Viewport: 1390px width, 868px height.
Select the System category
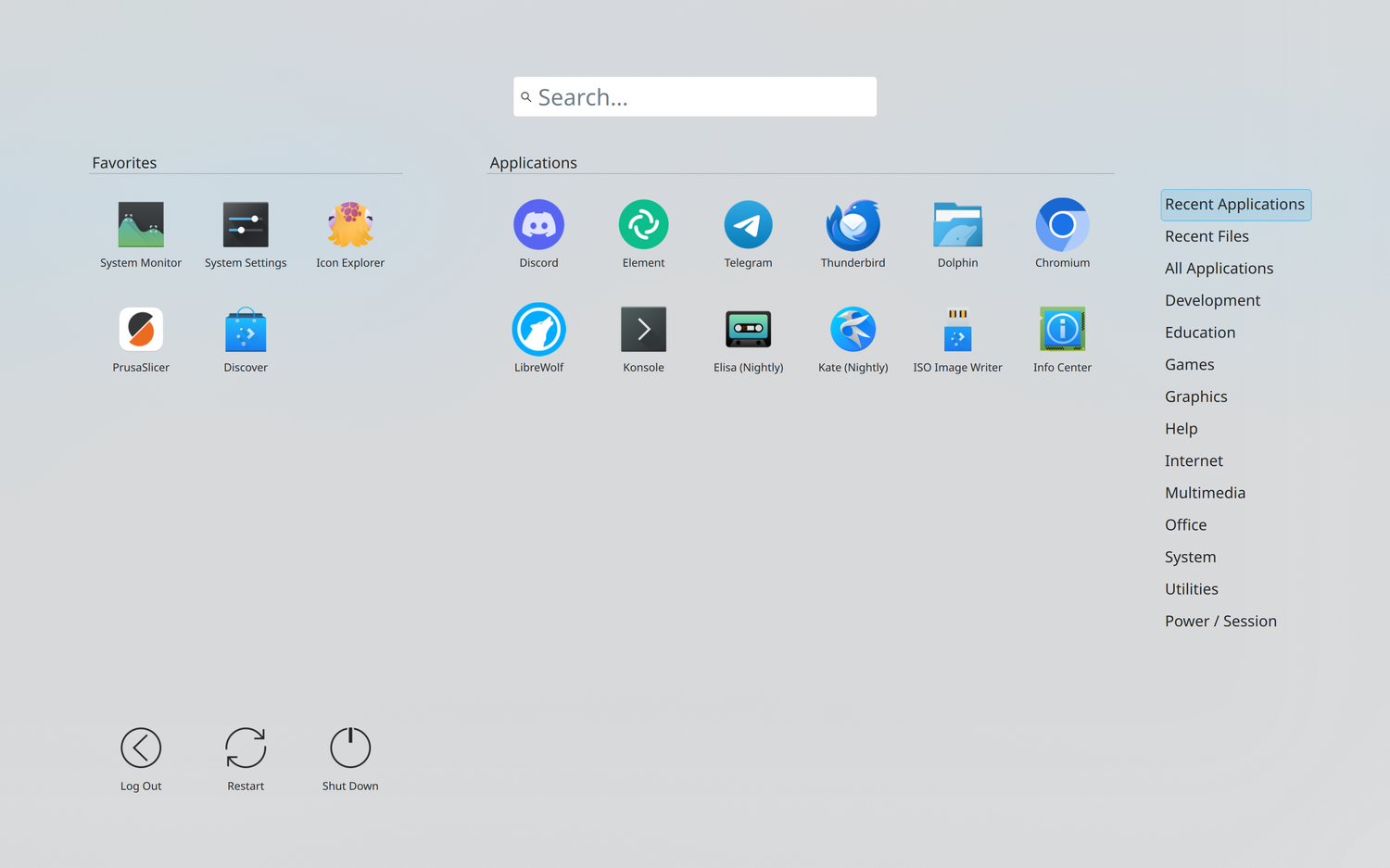click(x=1190, y=557)
